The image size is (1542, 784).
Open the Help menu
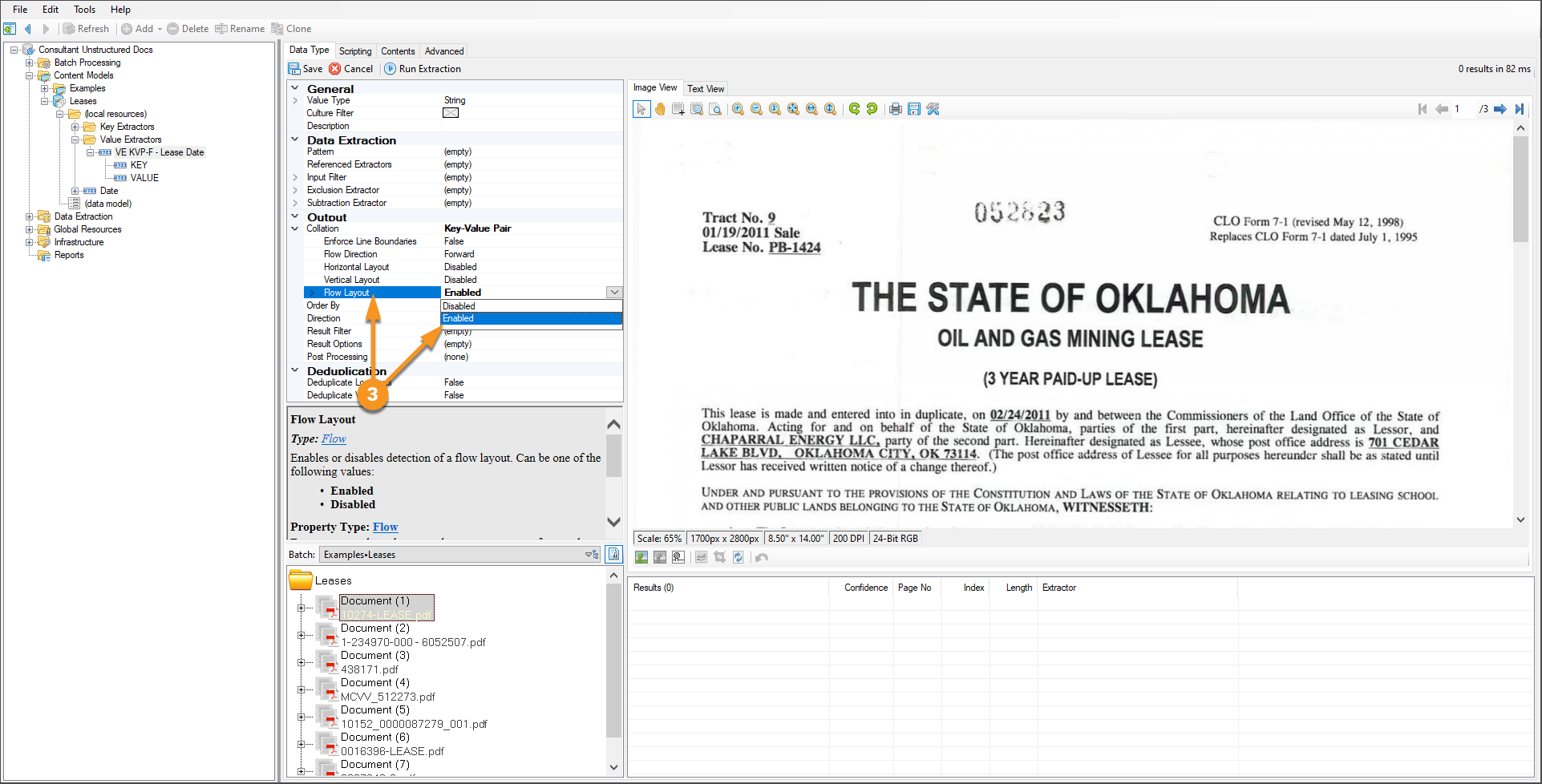[120, 10]
